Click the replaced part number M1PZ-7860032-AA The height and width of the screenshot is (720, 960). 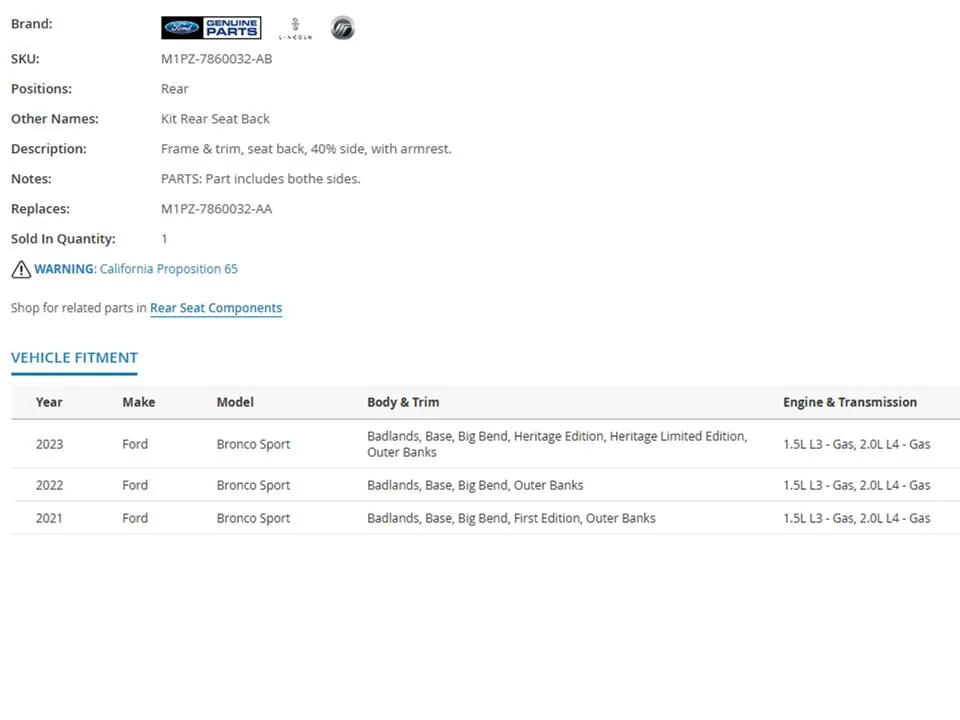pyautogui.click(x=216, y=209)
